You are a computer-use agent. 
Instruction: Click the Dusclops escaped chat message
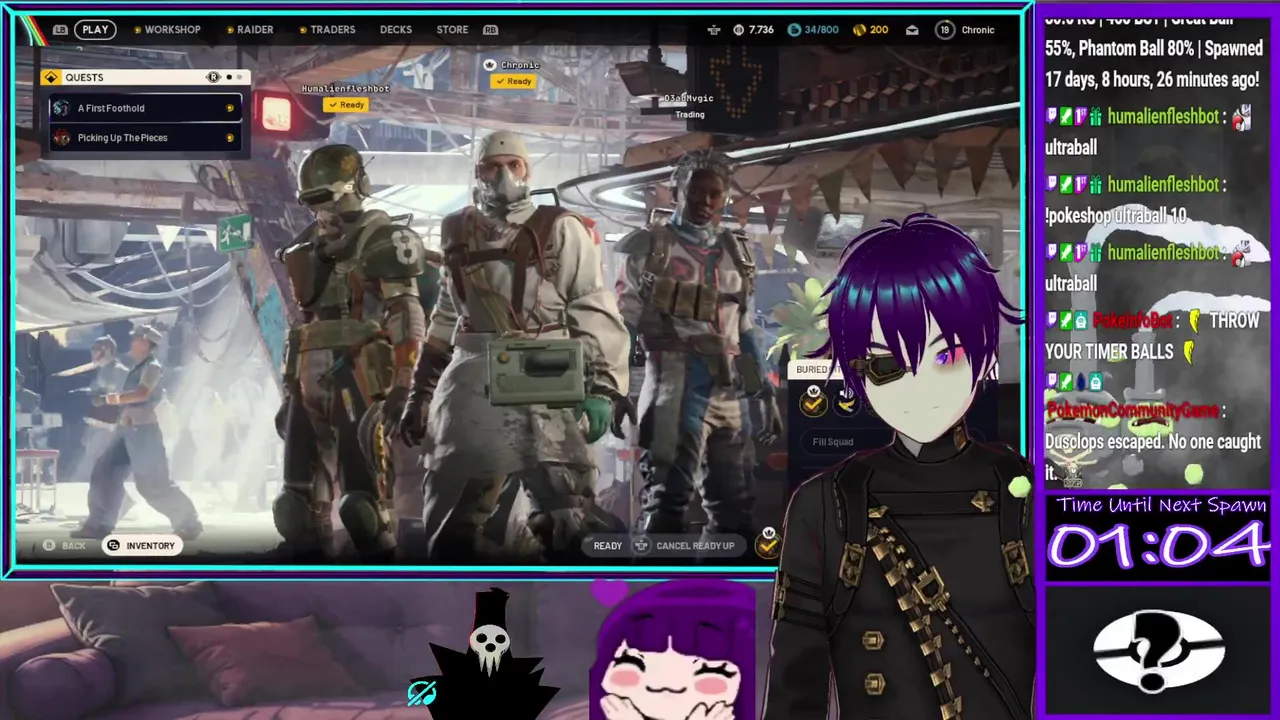tap(1152, 456)
